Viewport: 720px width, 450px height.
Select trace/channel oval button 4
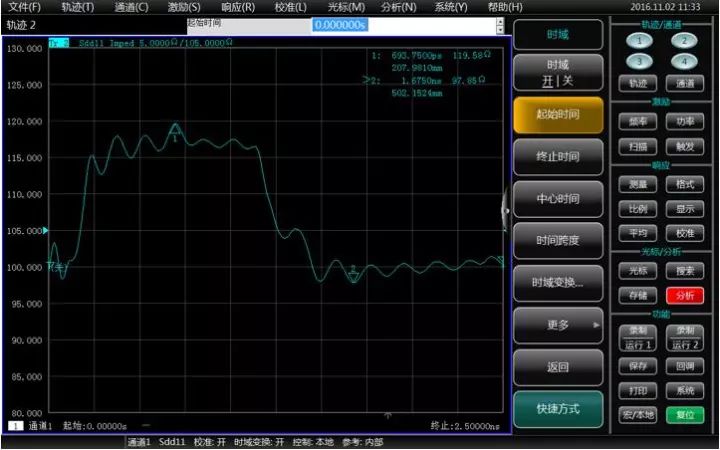(684, 61)
